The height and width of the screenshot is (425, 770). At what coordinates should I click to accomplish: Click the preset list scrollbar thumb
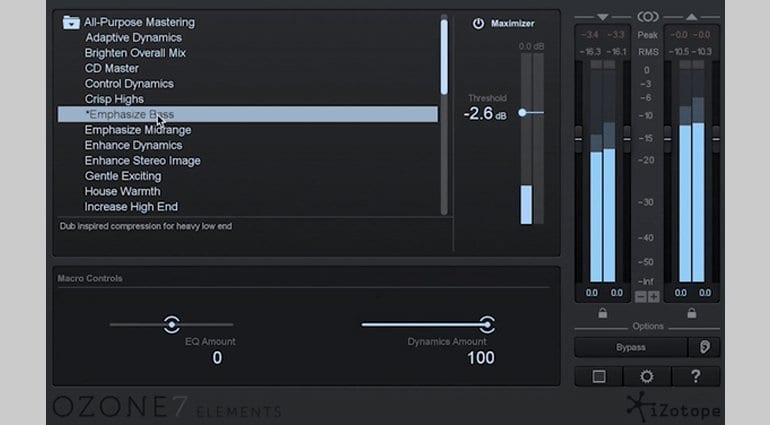pyautogui.click(x=444, y=57)
